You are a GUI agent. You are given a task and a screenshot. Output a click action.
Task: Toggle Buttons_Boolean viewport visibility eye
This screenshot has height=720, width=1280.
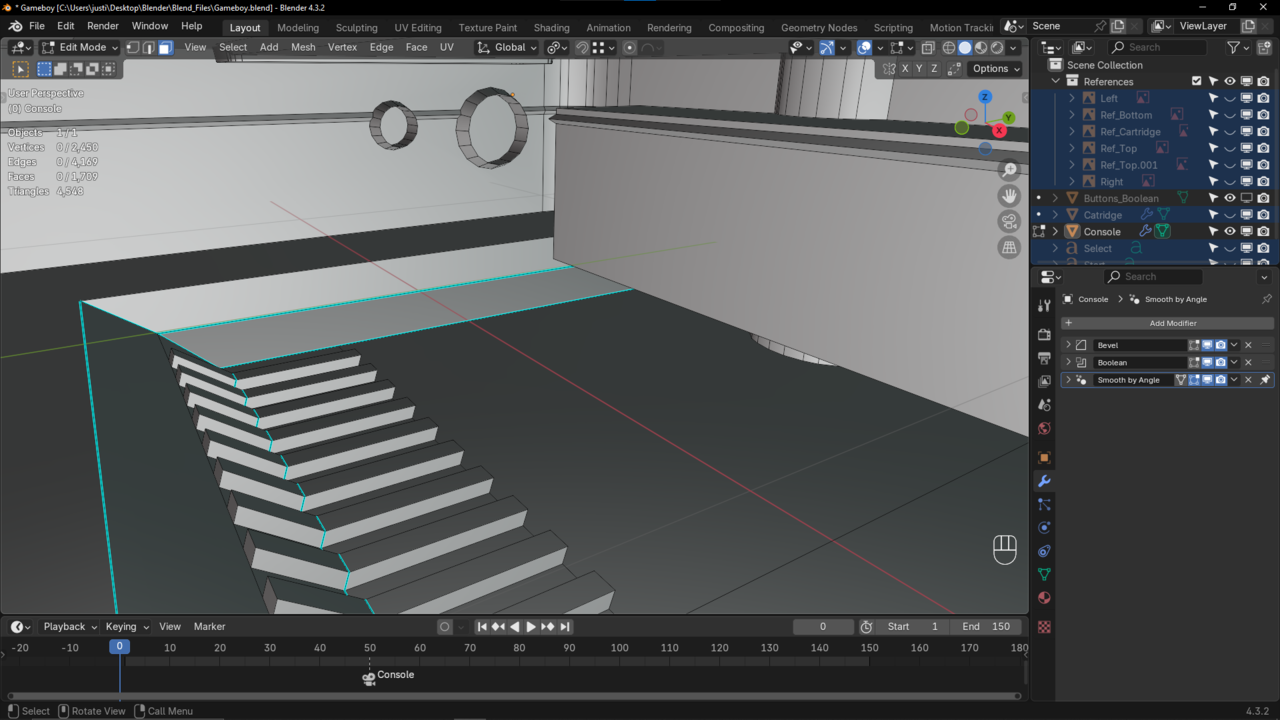(1230, 198)
